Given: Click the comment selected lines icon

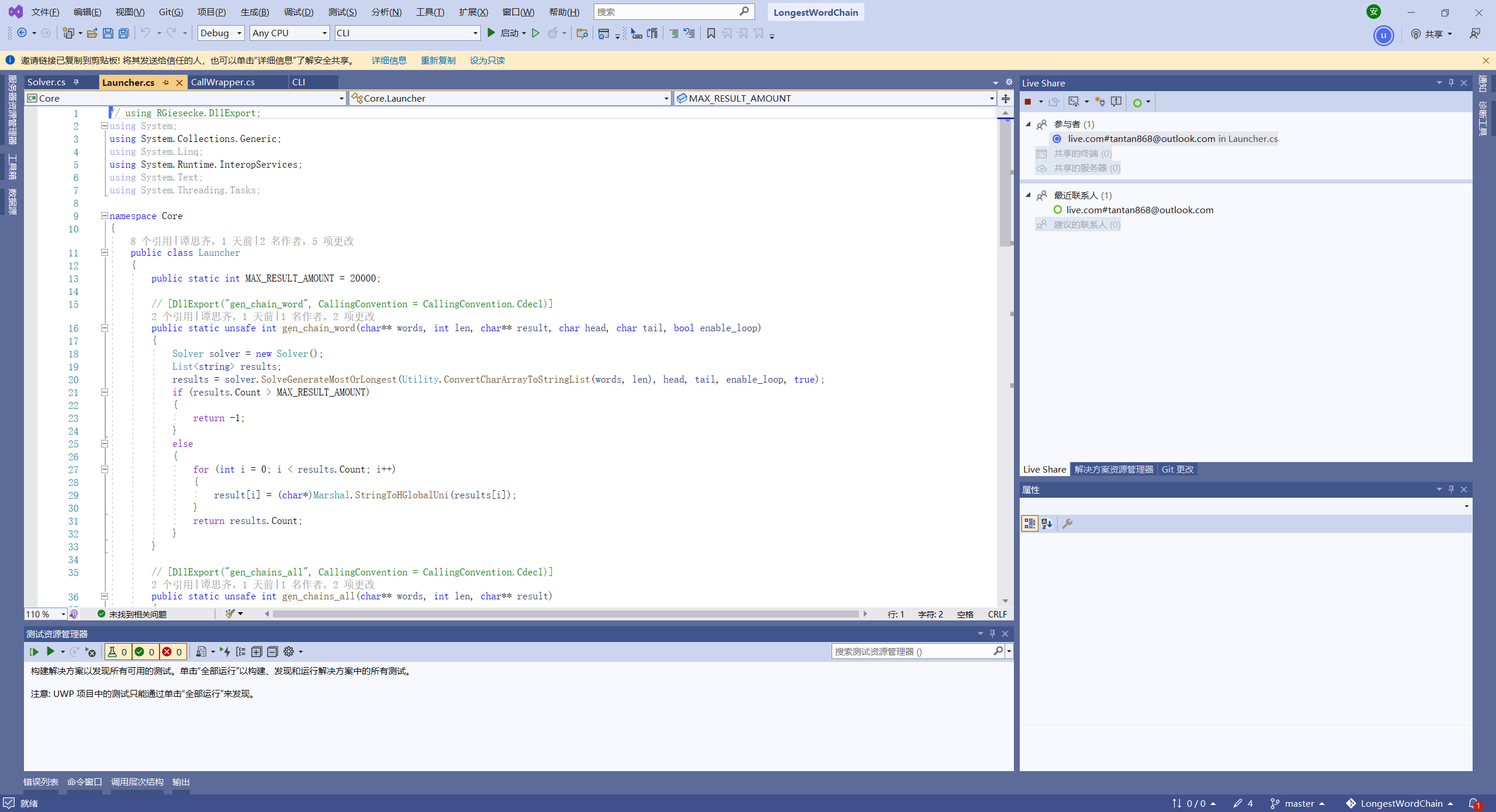Looking at the screenshot, I should pyautogui.click(x=674, y=33).
